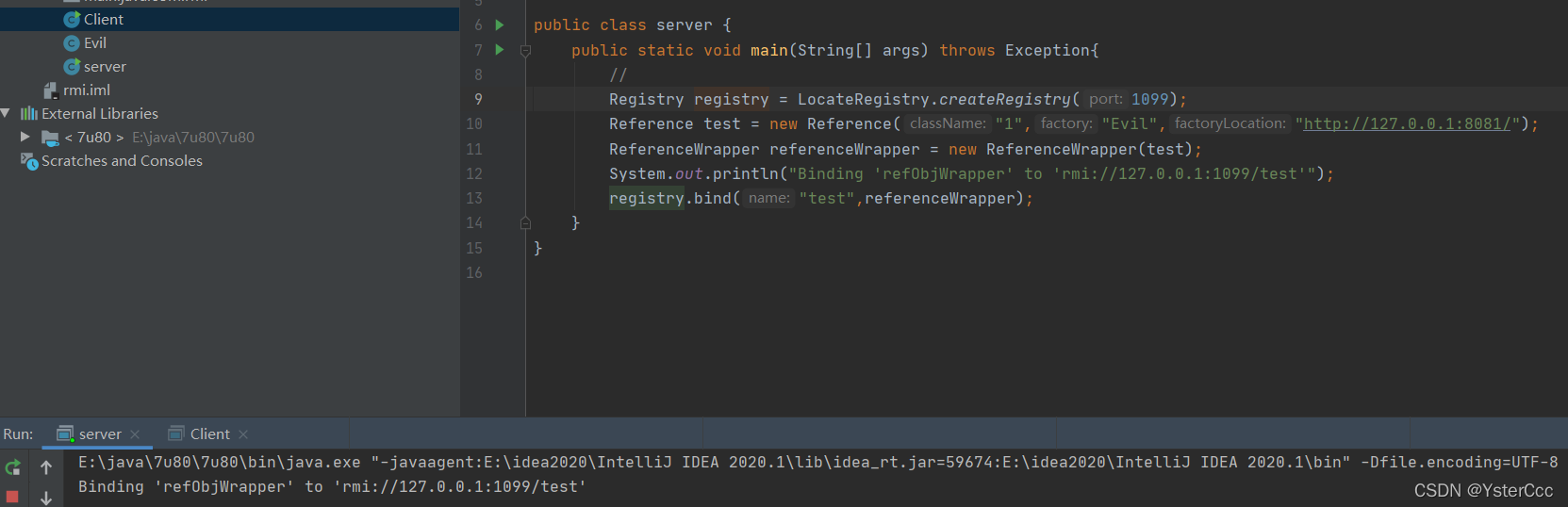Click the down arrow in run console
Screen dimensions: 1568x507
tap(46, 498)
